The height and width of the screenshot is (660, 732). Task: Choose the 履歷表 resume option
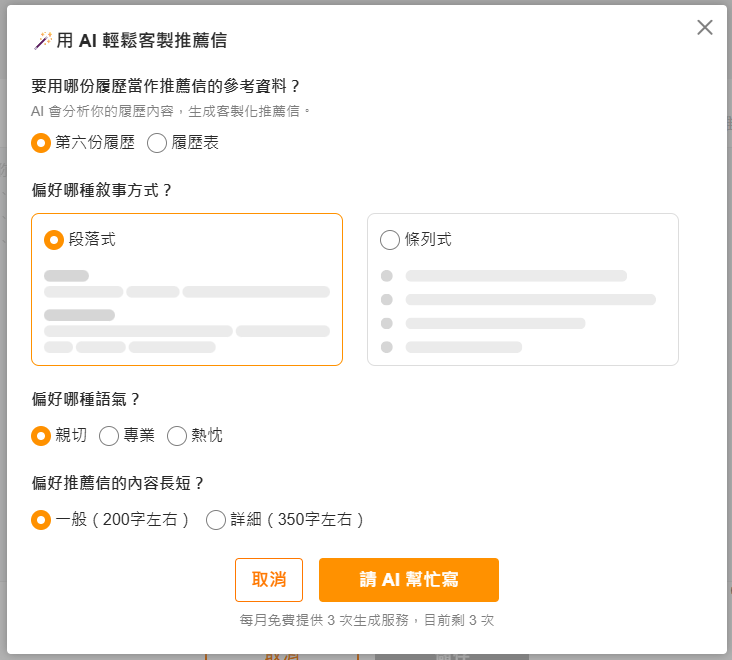[x=157, y=143]
